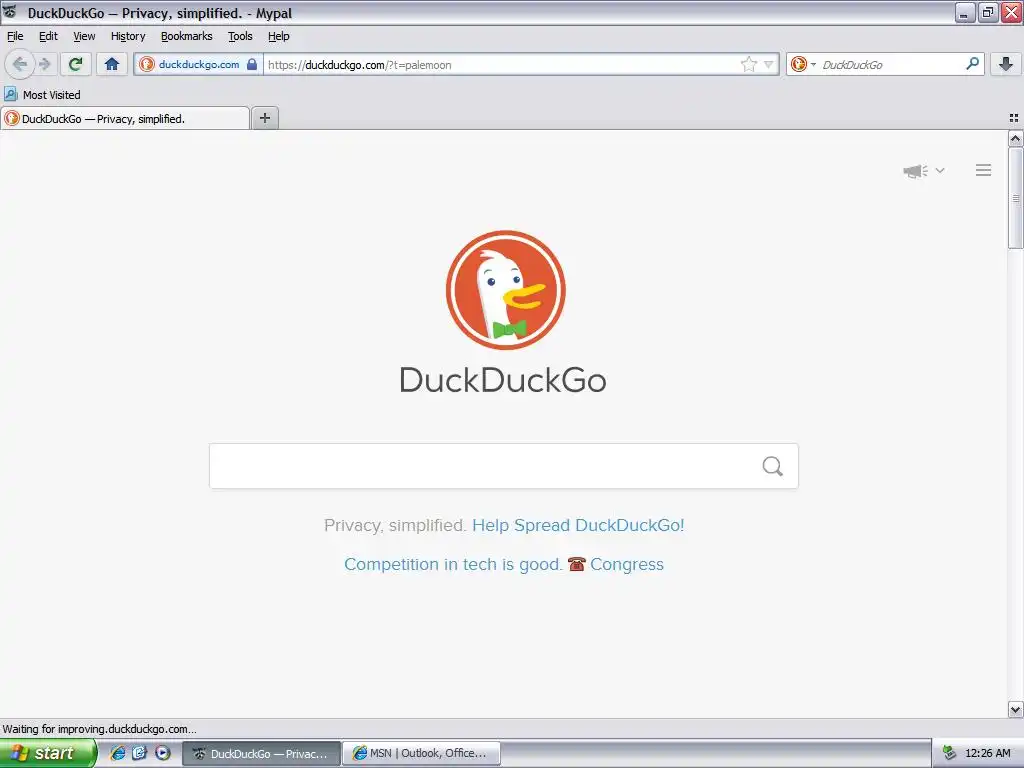
Task: Click the vertical scrollbar thumb
Action: click(x=1015, y=198)
